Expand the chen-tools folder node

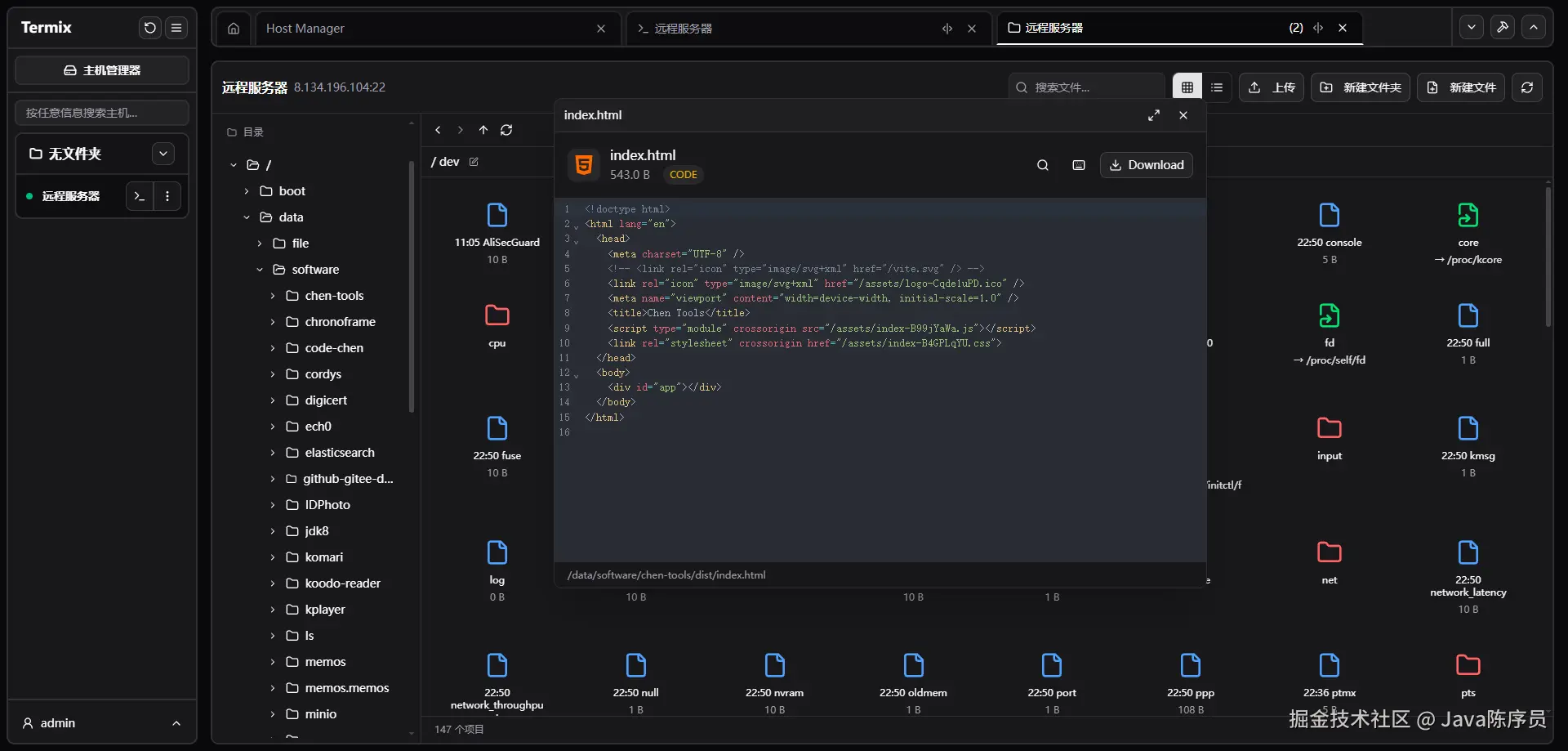[x=273, y=296]
